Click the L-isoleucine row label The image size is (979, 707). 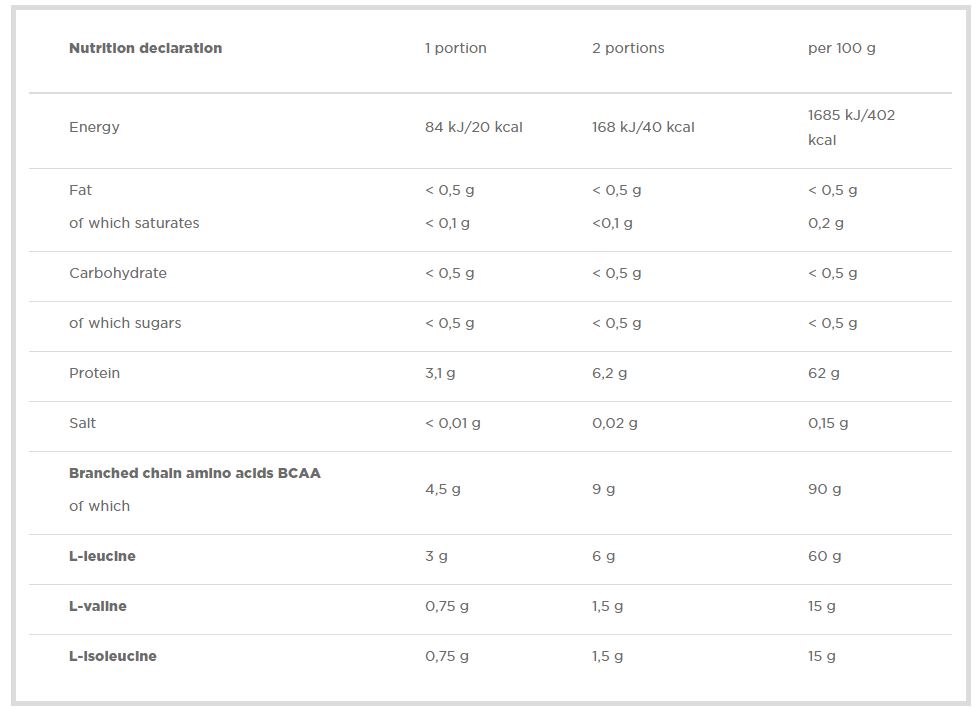(112, 656)
